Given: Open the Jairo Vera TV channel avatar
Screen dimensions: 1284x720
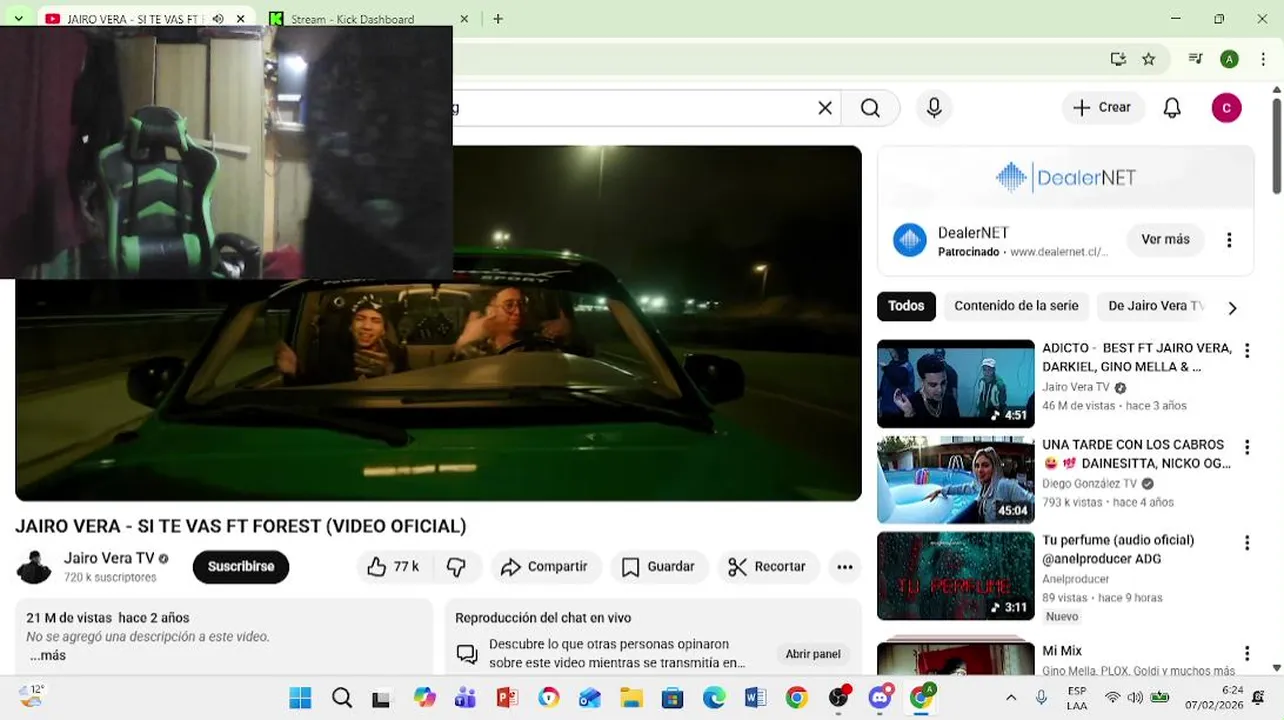Looking at the screenshot, I should coord(34,567).
